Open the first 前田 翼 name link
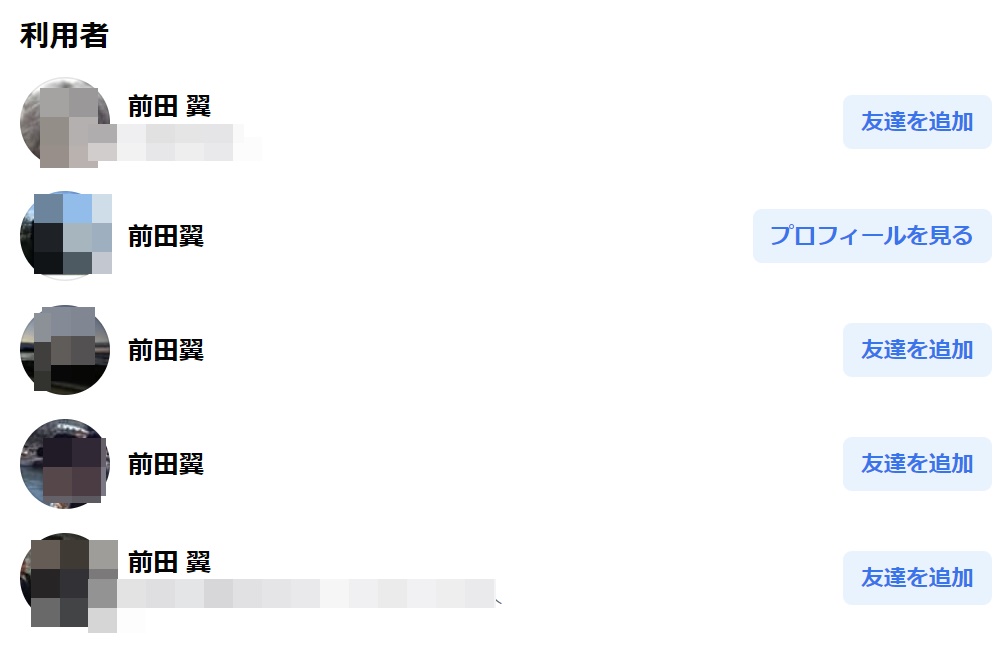The height and width of the screenshot is (646, 993). 169,106
